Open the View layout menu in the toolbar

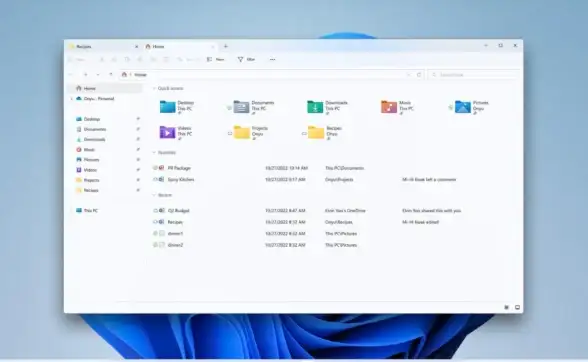coord(216,59)
